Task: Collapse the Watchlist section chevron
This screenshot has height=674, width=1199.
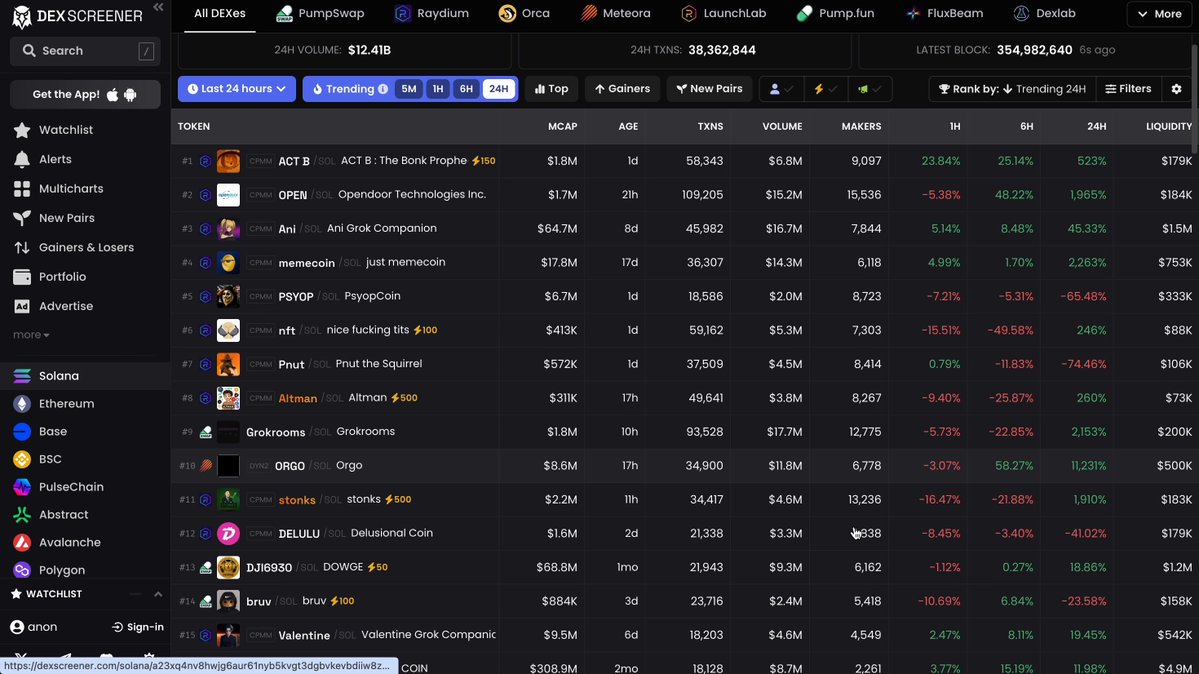Action: [x=158, y=594]
